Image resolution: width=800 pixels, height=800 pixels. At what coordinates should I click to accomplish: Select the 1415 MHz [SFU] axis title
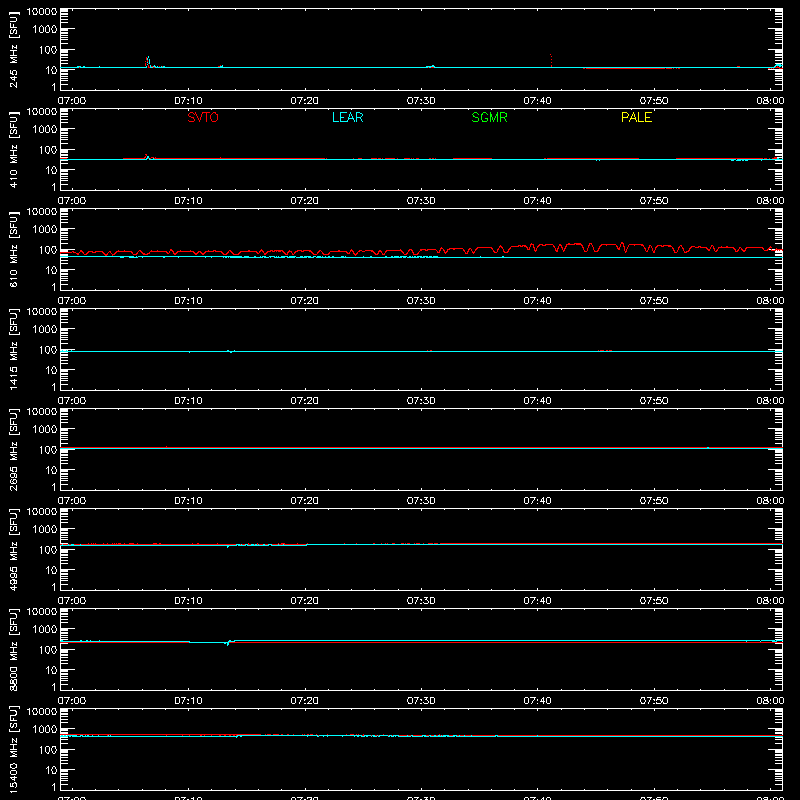[13, 350]
